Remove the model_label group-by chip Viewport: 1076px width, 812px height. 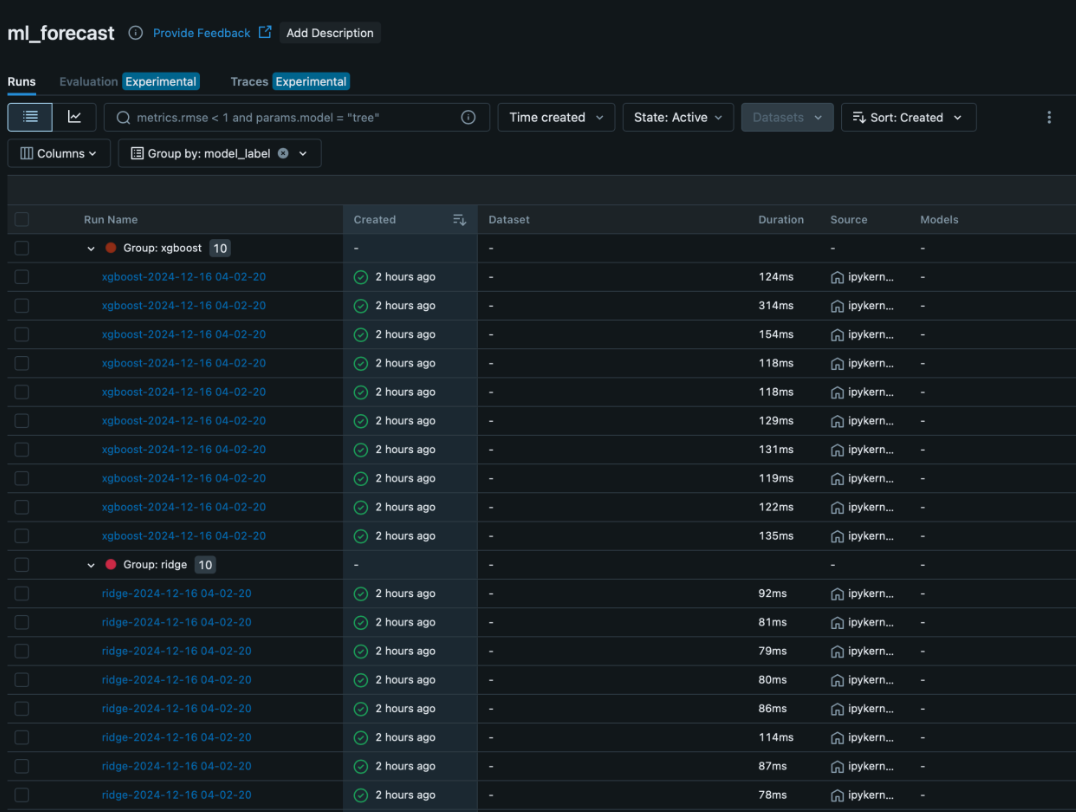point(283,153)
